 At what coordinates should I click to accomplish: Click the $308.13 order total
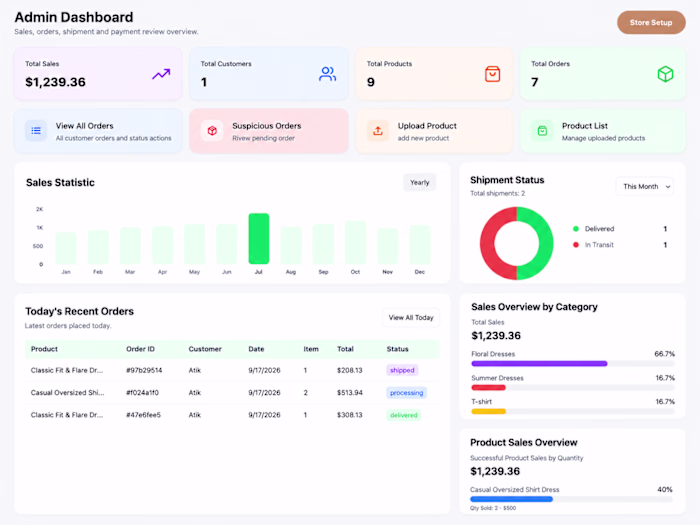pyautogui.click(x=350, y=415)
